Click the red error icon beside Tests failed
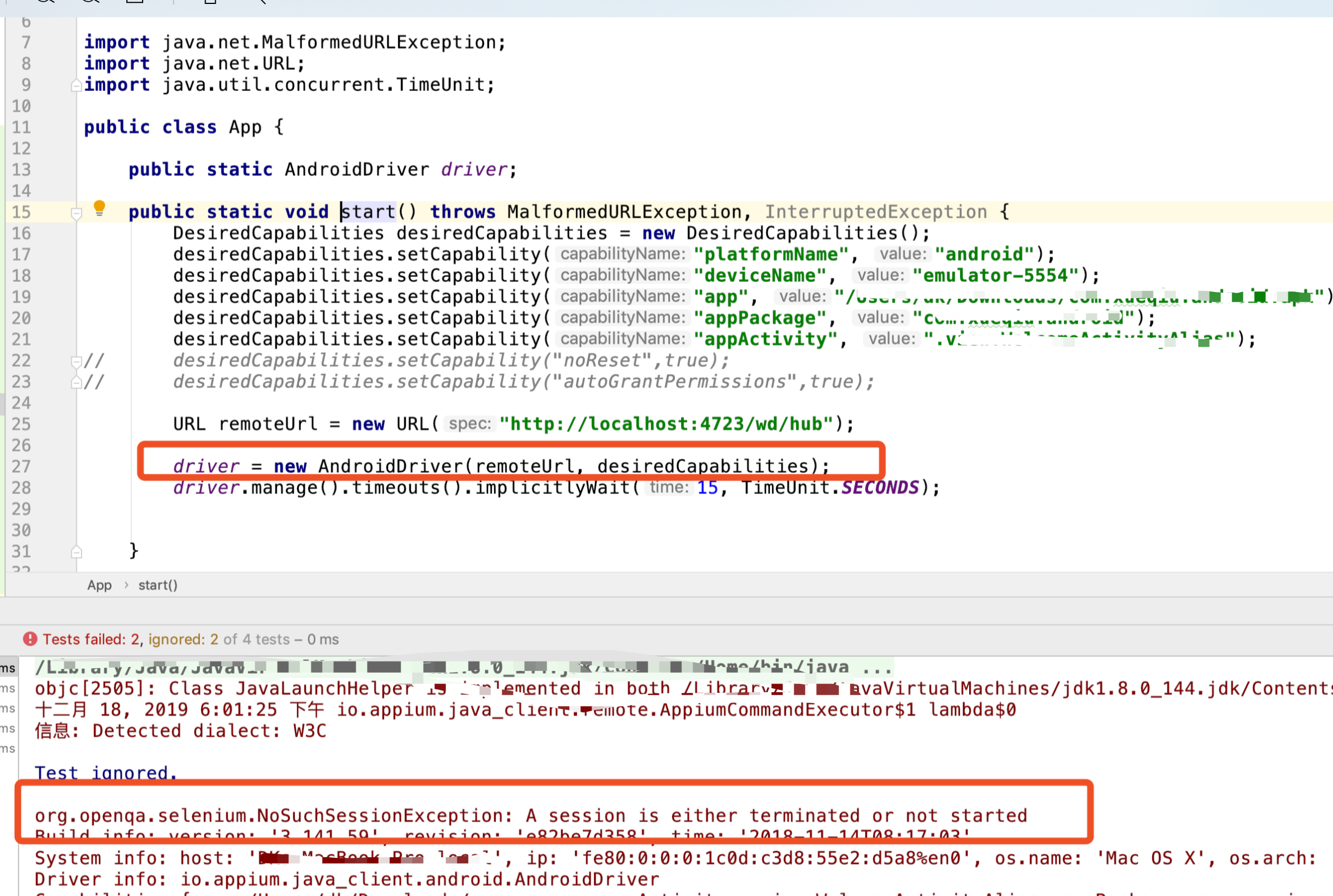Screen dimensions: 1333x896 pyautogui.click(x=30, y=639)
